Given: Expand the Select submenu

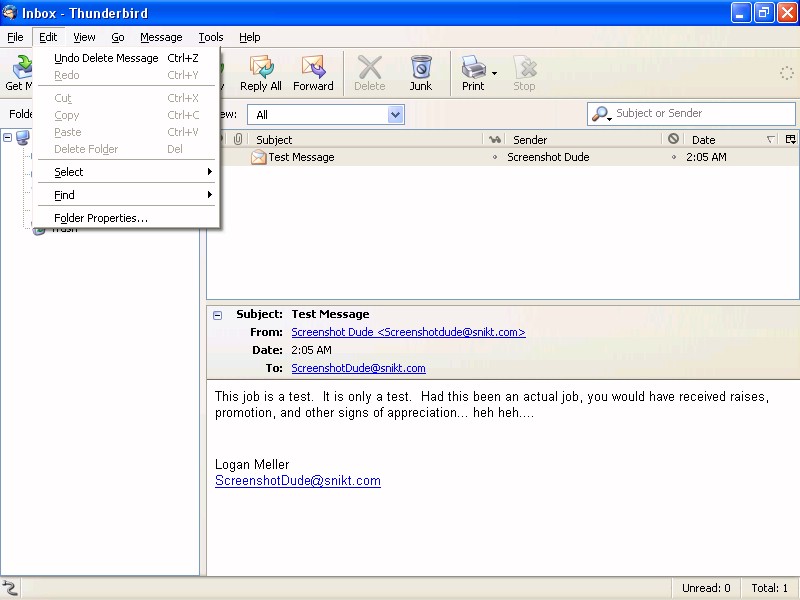Looking at the screenshot, I should click(127, 172).
